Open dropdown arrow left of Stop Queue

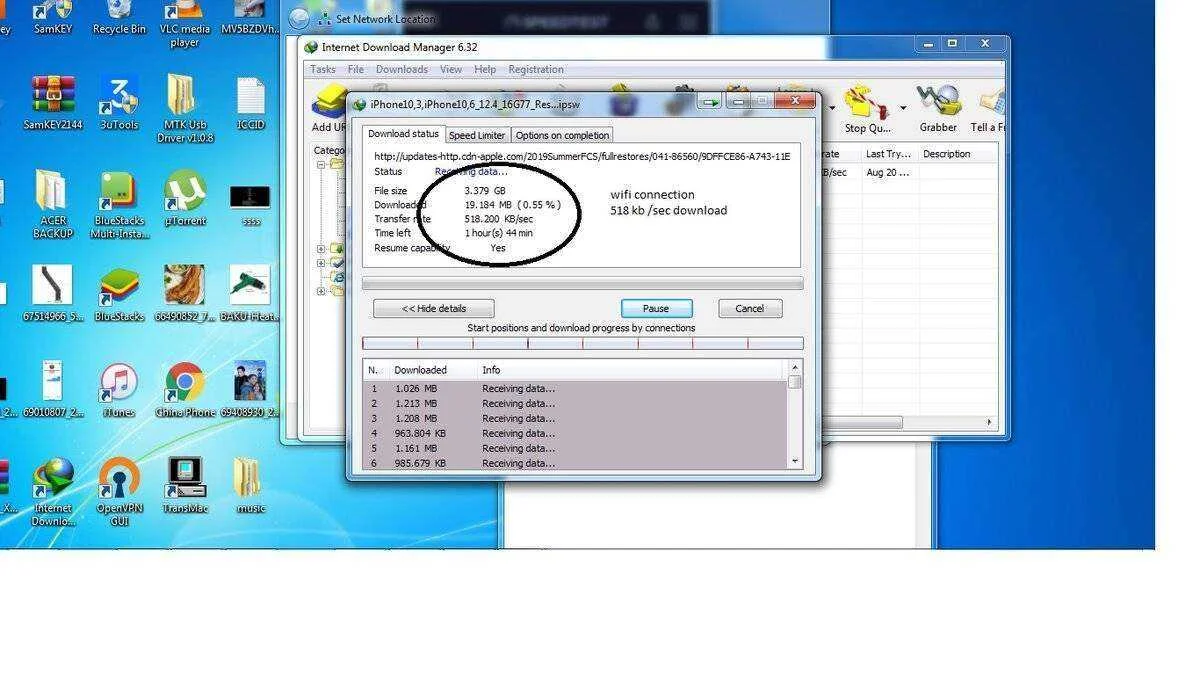[832, 107]
